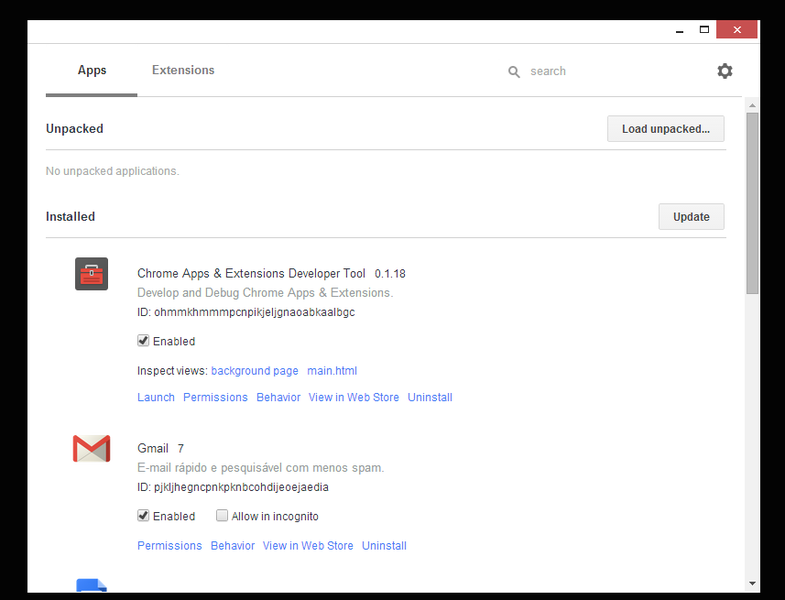Open Permissions for Gmail

pos(170,546)
